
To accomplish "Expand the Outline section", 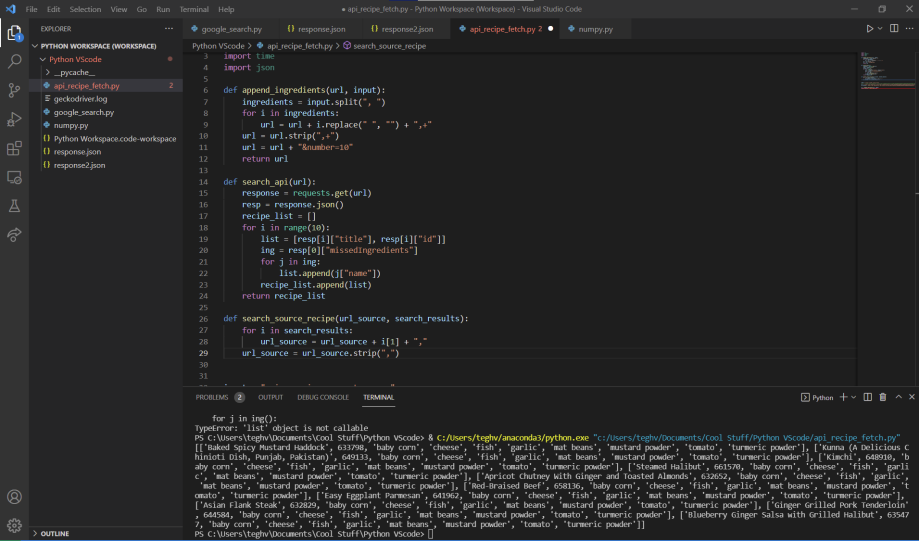I will 56,534.
